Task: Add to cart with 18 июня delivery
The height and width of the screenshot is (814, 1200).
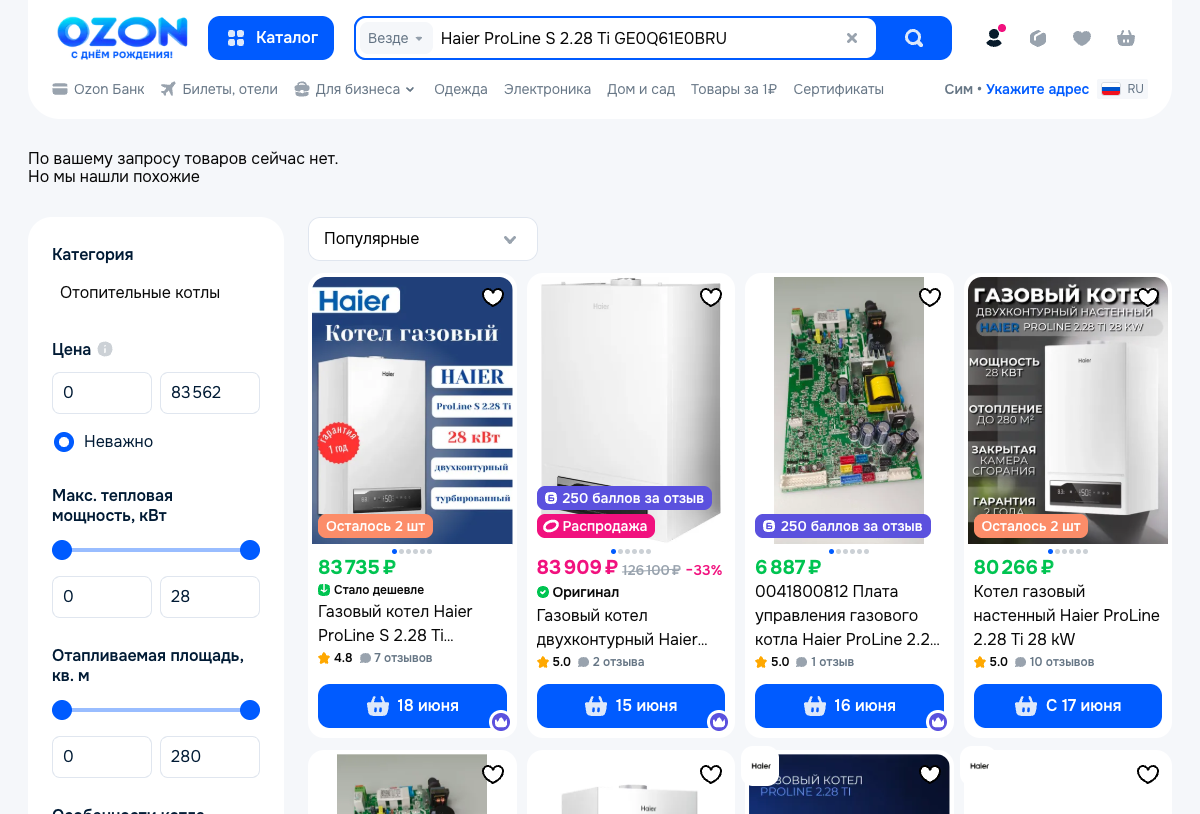Action: [x=412, y=706]
